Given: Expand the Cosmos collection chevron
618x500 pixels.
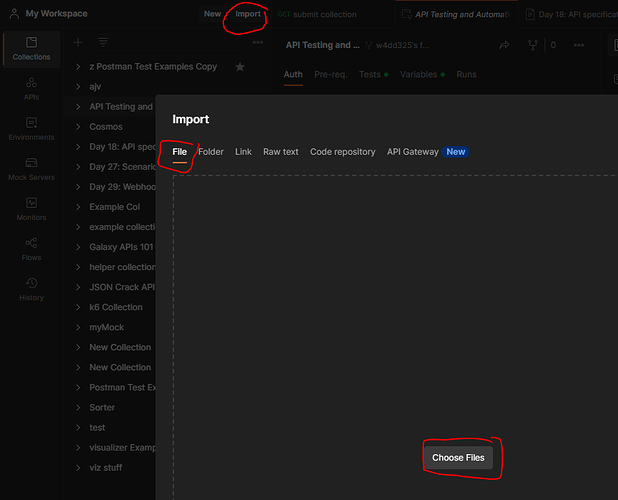Looking at the screenshot, I should (x=78, y=127).
